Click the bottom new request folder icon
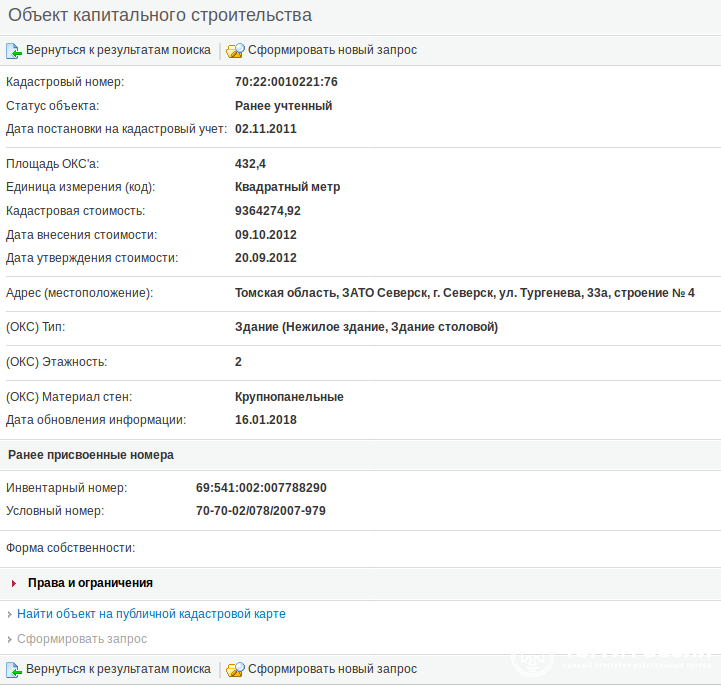The height and width of the screenshot is (687, 721). 235,670
